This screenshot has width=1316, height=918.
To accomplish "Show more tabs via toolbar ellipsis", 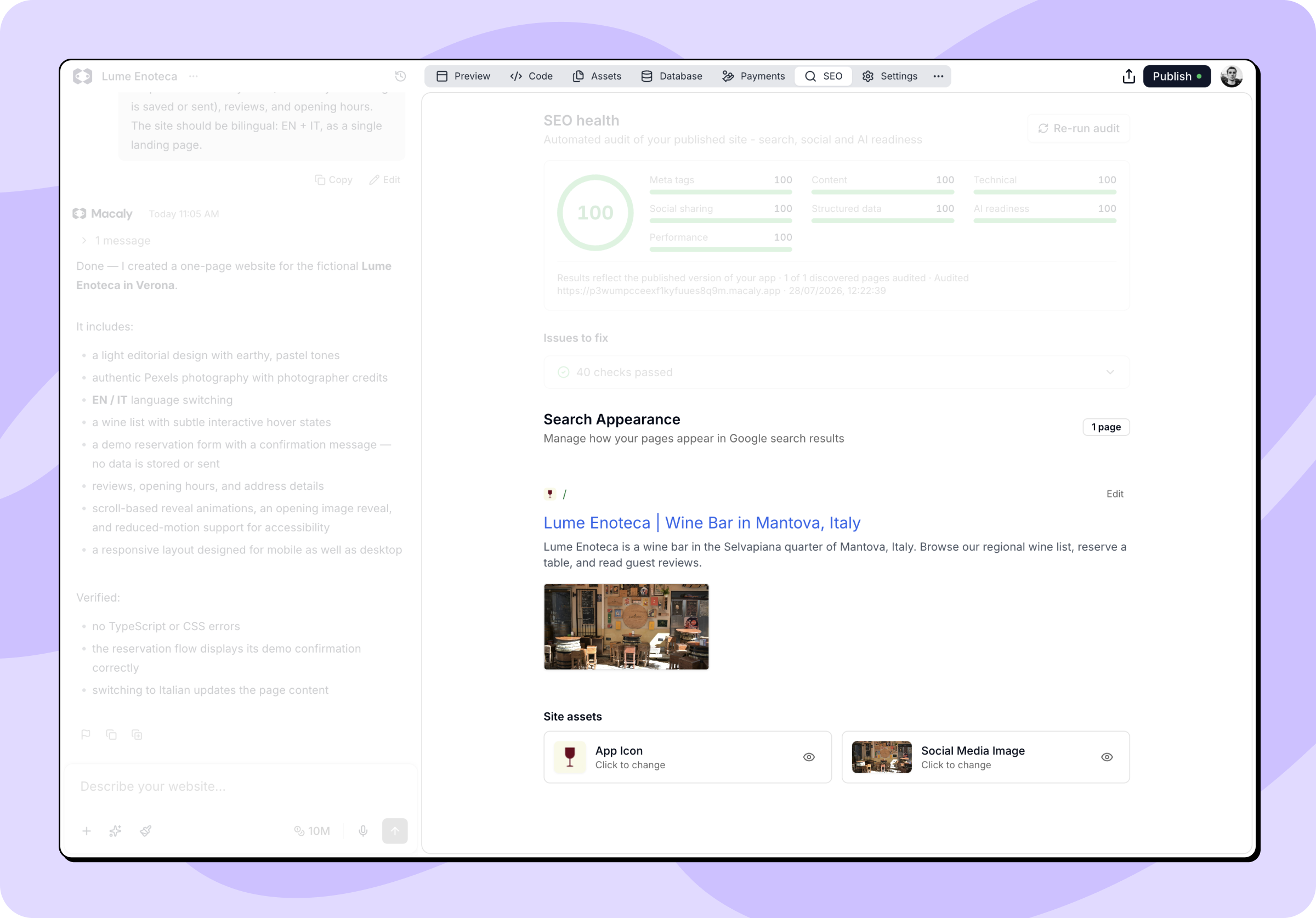I will (x=938, y=76).
